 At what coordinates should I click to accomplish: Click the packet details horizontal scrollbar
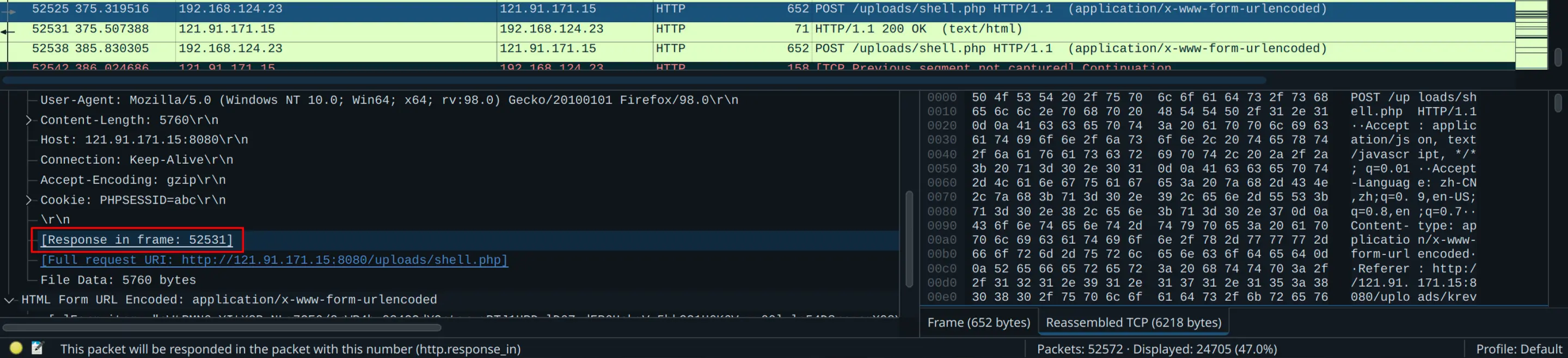pos(222,328)
